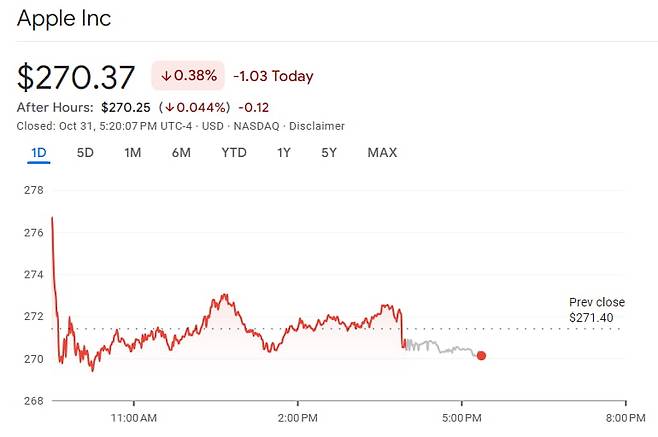Select the YTD range tab
The width and height of the screenshot is (658, 437).
[234, 153]
